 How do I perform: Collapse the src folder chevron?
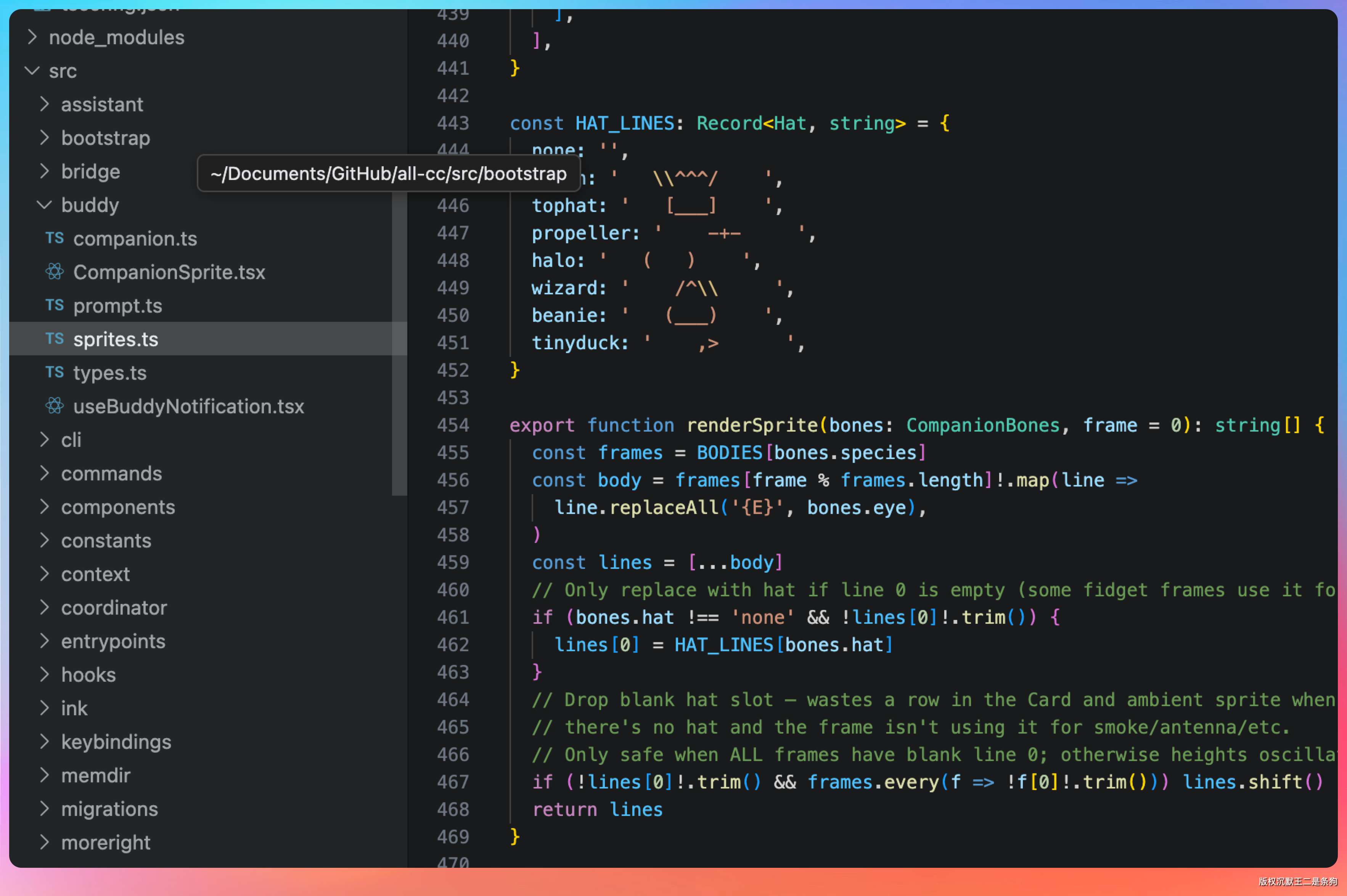32,71
